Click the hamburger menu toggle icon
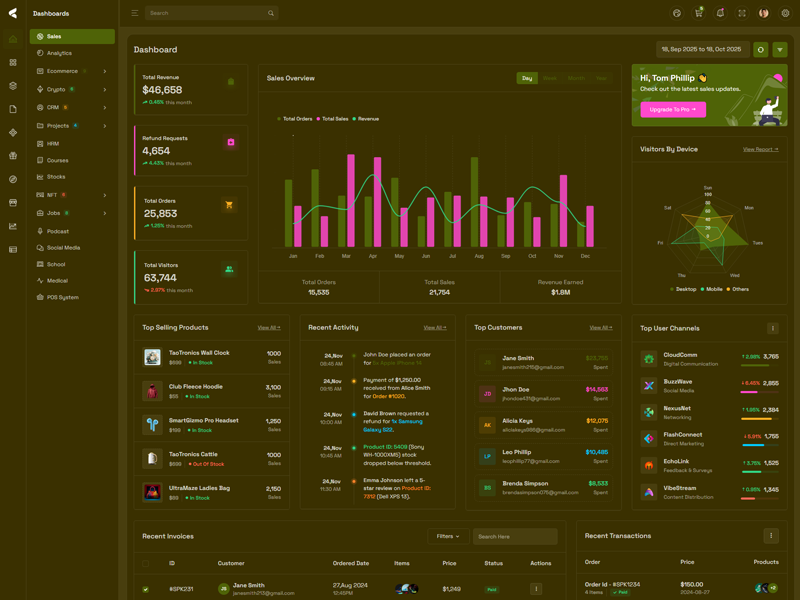 (135, 13)
